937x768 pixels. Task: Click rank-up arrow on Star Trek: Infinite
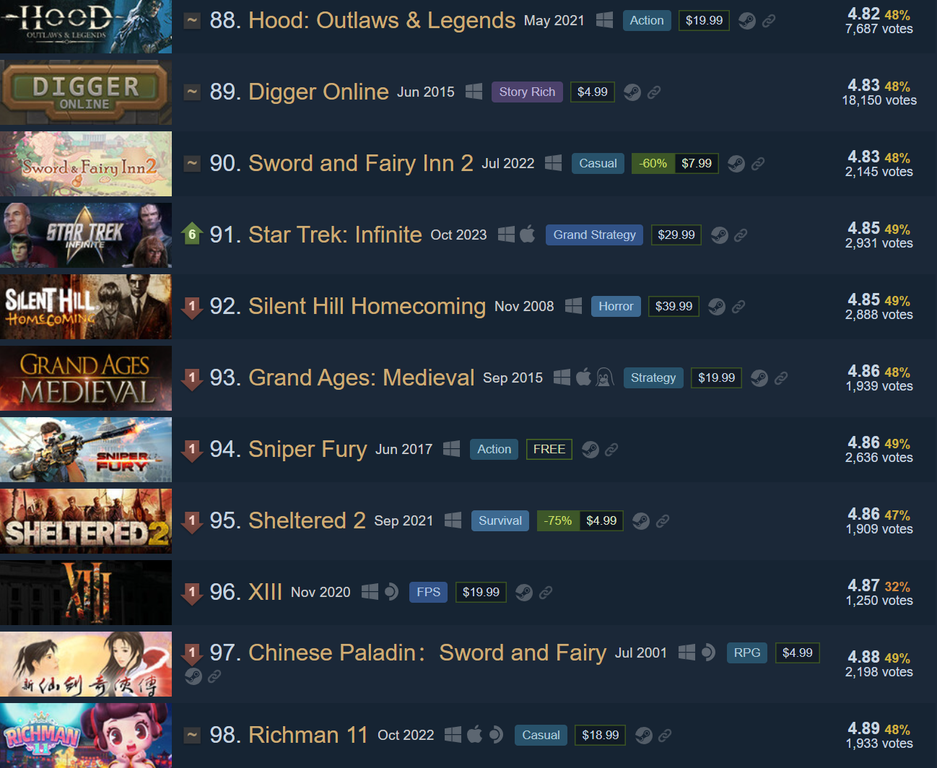click(x=192, y=235)
